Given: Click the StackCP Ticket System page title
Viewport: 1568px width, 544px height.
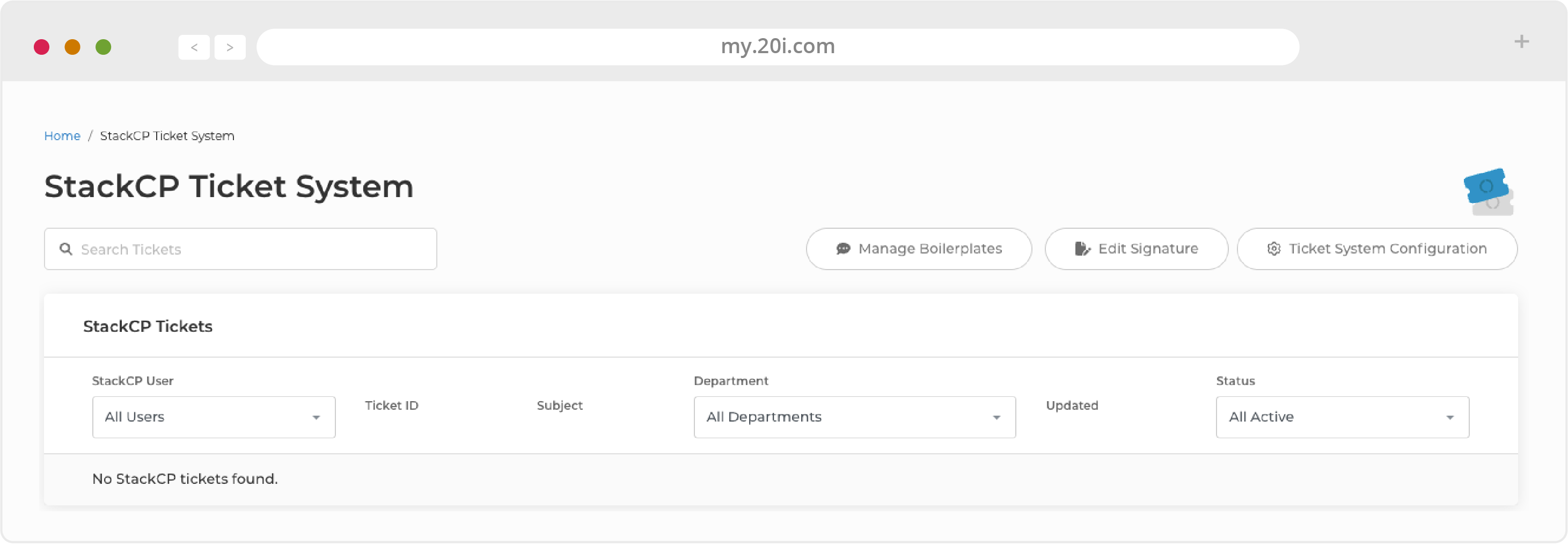Looking at the screenshot, I should pos(229,186).
